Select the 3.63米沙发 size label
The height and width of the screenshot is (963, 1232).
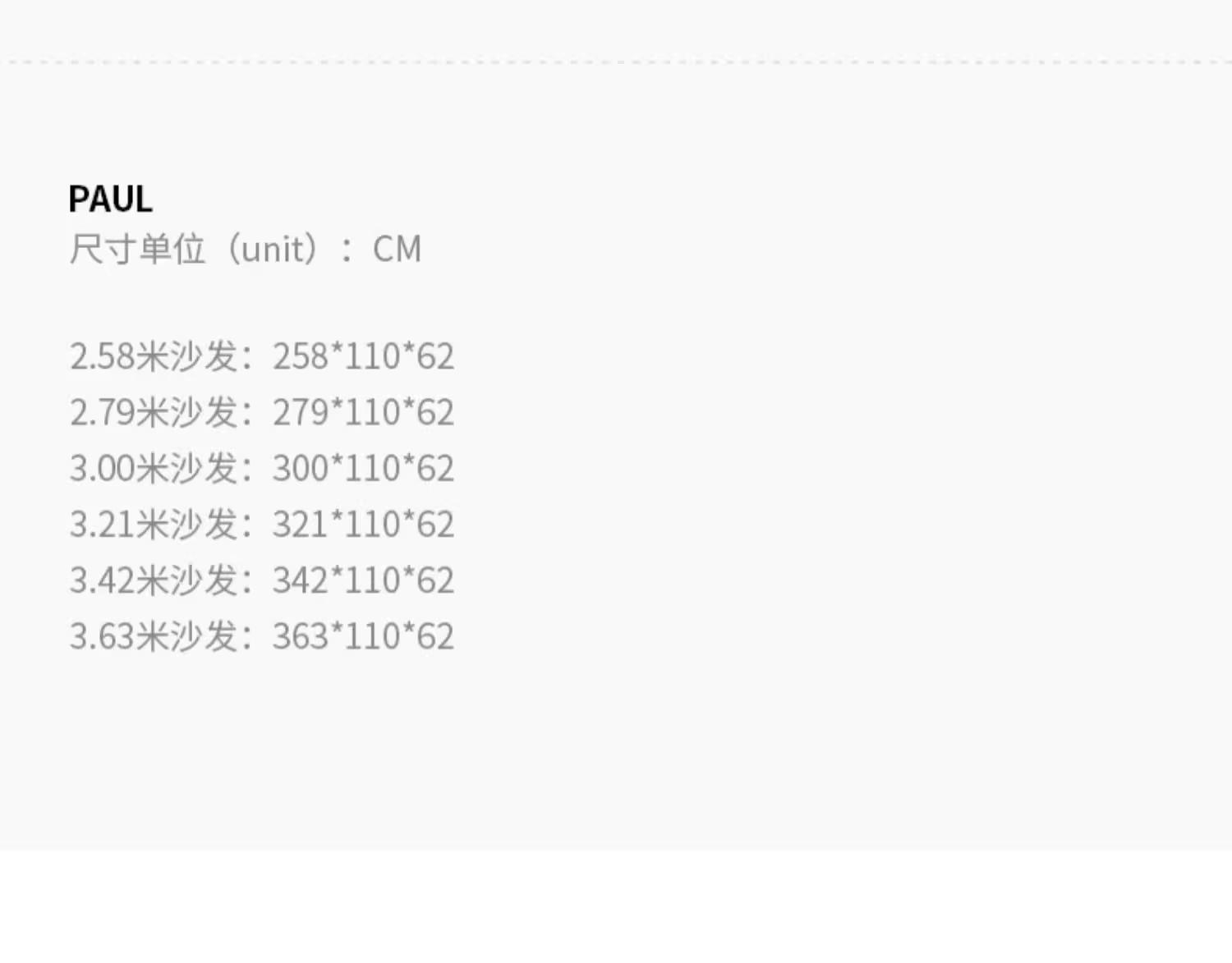(154, 636)
